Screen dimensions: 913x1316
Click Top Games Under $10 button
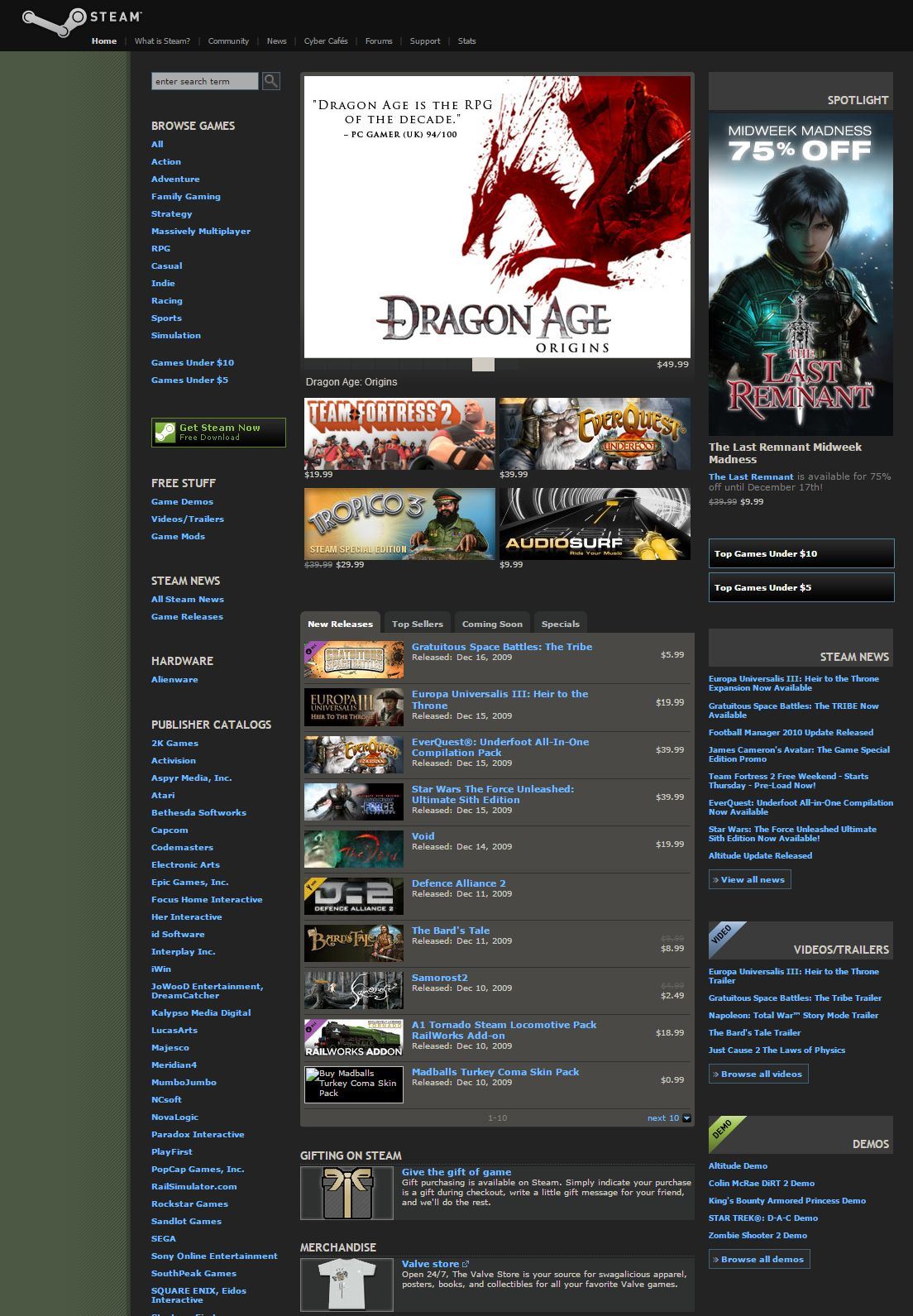pyautogui.click(x=801, y=553)
